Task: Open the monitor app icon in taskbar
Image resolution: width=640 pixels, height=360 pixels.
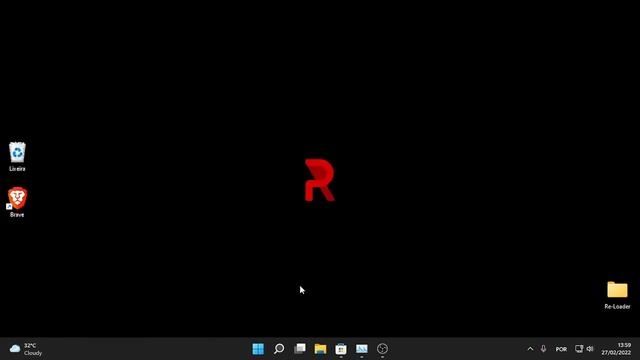Action: coord(362,349)
